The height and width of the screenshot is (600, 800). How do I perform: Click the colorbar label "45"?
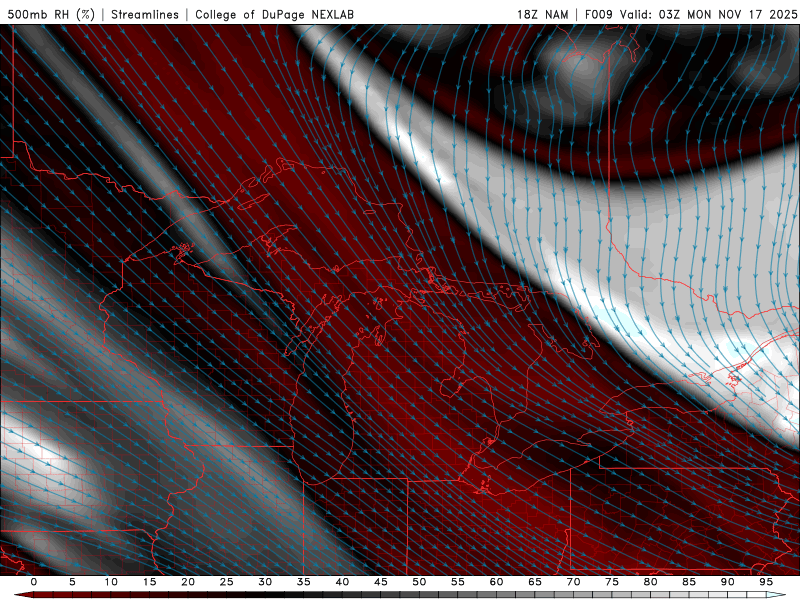click(381, 582)
